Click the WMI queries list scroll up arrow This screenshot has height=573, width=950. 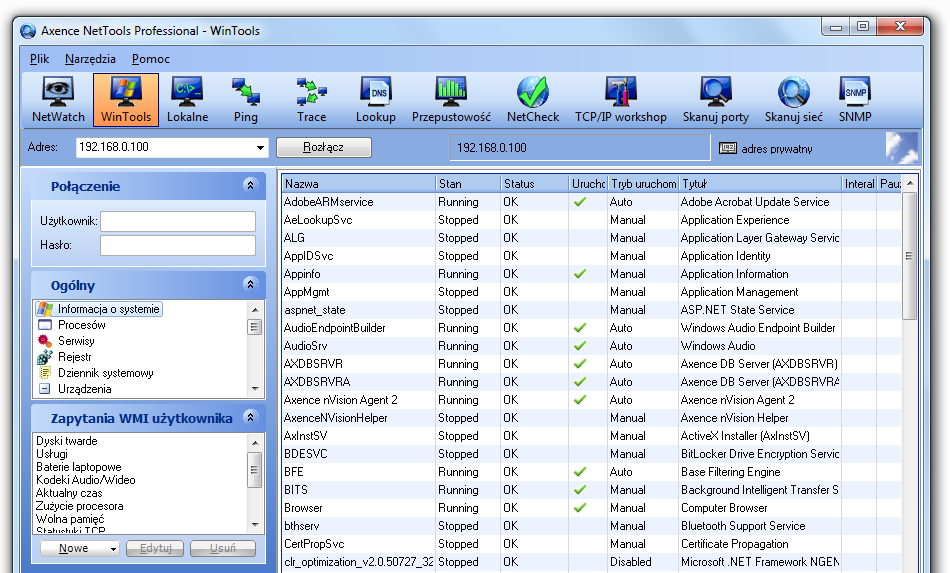(x=255, y=442)
